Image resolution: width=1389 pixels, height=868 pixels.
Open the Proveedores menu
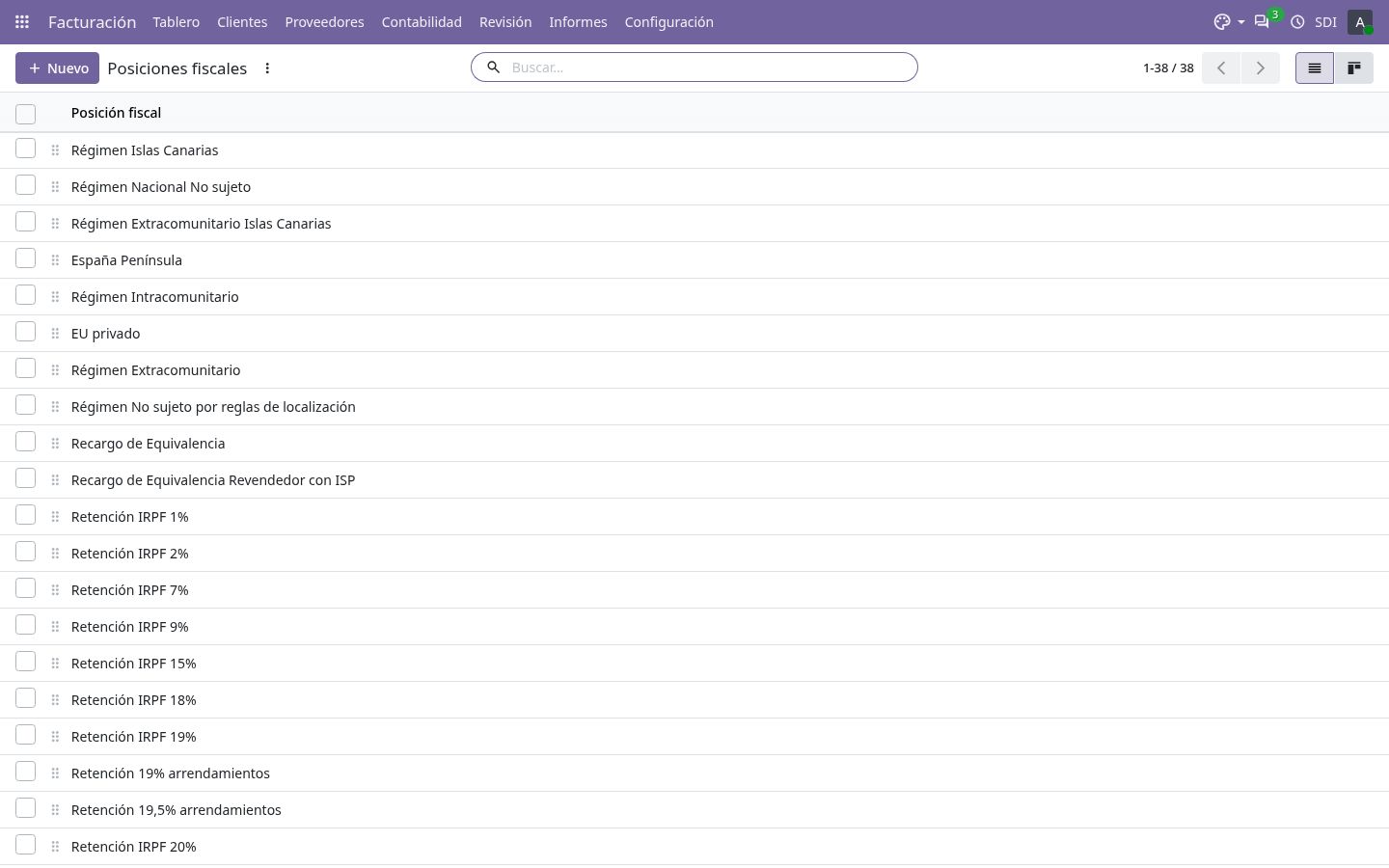coord(324,21)
